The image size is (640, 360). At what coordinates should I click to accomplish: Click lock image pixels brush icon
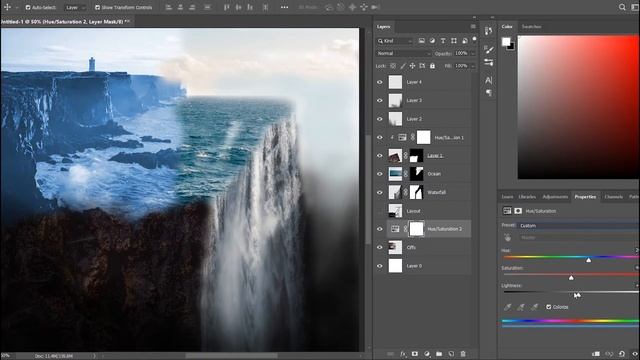click(403, 66)
